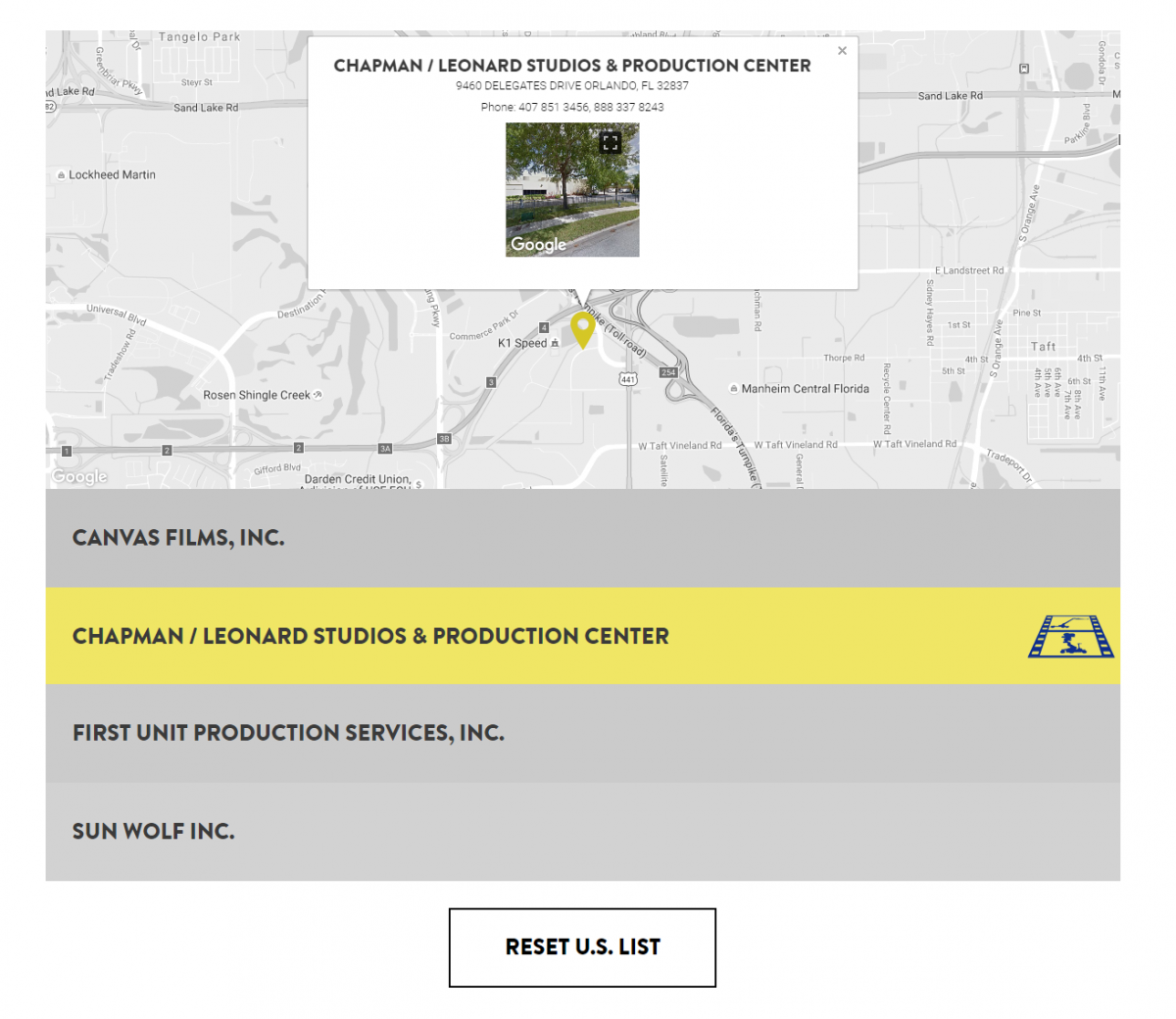The width and height of the screenshot is (1176, 1019).
Task: Click the Lockheed Martin map label
Action: tap(112, 175)
